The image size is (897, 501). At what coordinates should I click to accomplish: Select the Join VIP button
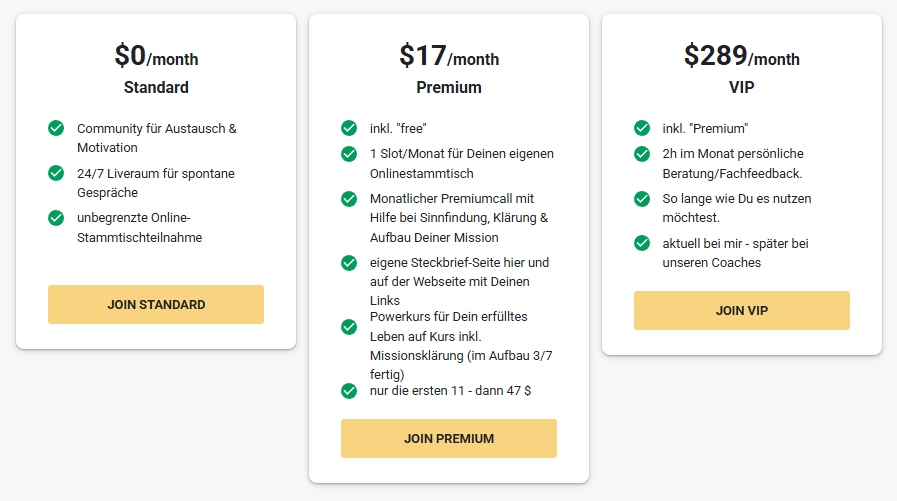[741, 310]
